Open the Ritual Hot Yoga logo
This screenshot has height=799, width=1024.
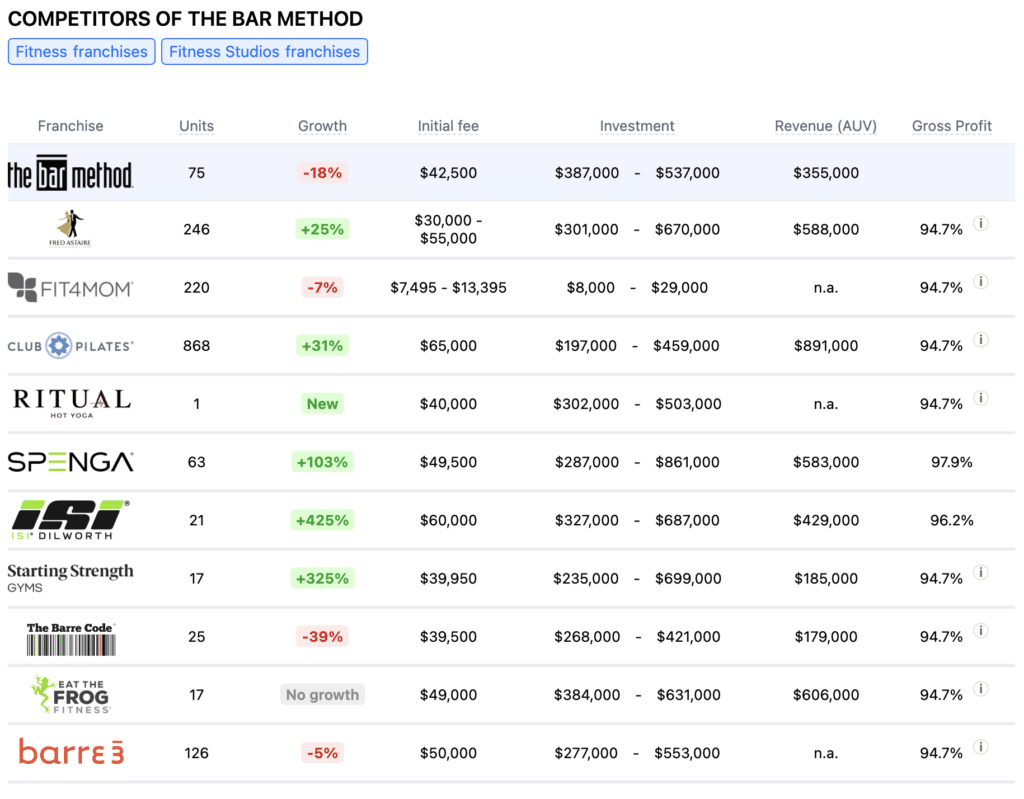pyautogui.click(x=72, y=403)
